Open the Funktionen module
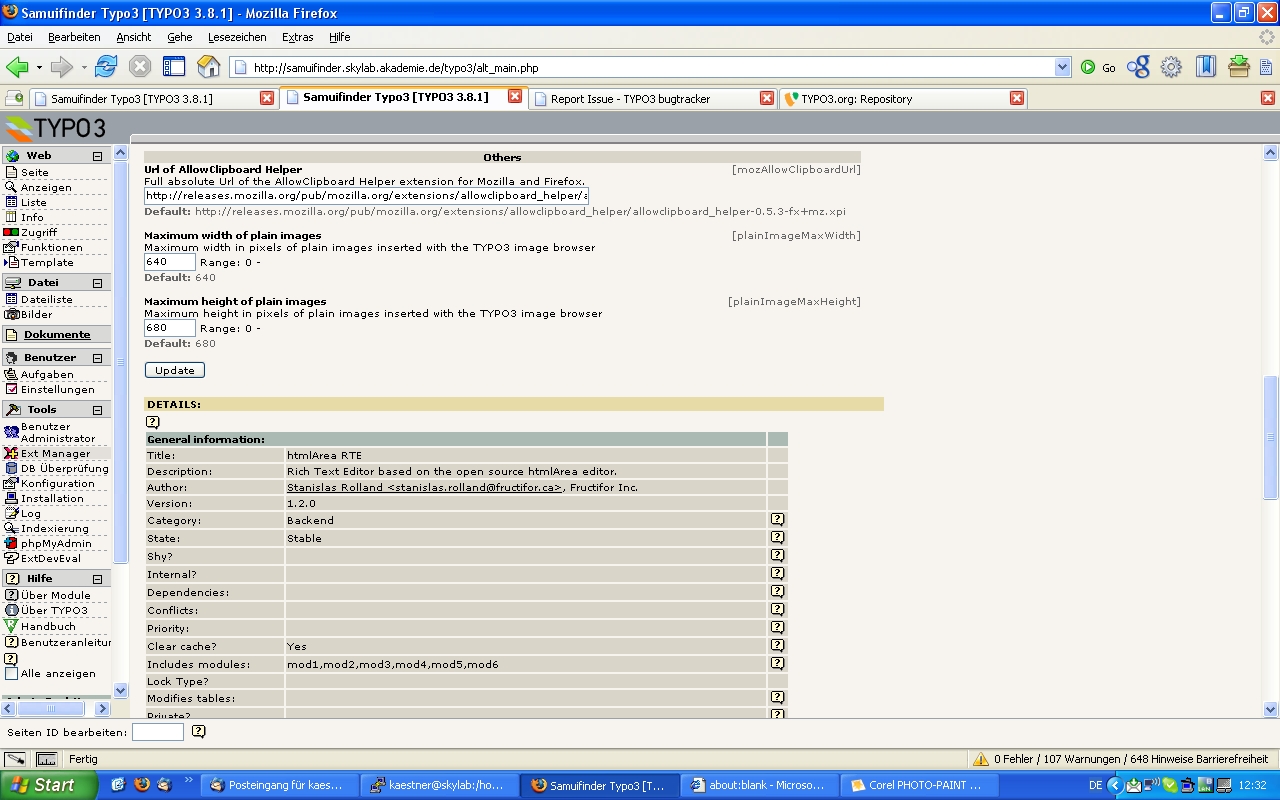Screen dimensions: 1280x800 51,247
